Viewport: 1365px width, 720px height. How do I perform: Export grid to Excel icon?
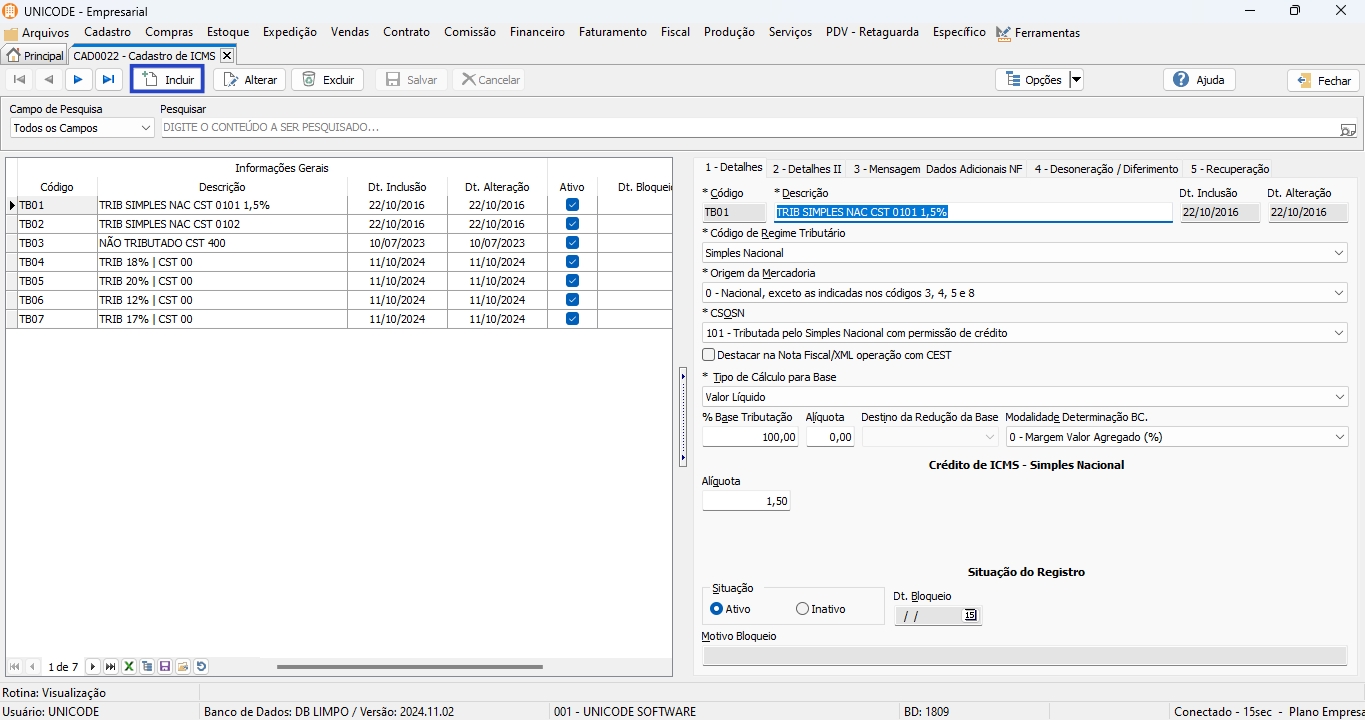[129, 667]
